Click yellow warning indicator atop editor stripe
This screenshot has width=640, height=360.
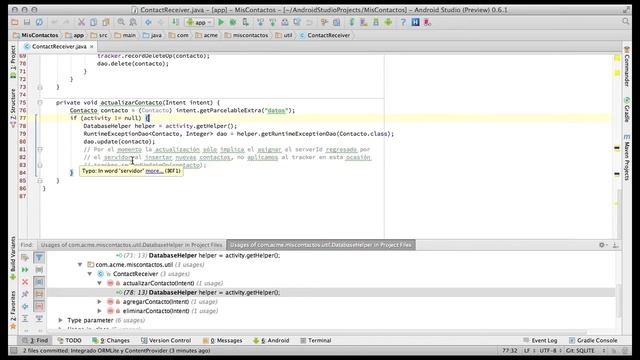[x=617, y=58]
